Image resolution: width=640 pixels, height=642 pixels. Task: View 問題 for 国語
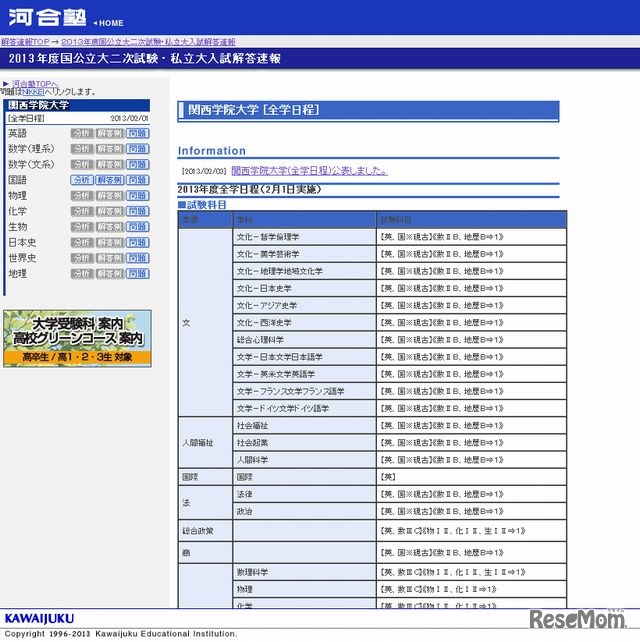(138, 180)
